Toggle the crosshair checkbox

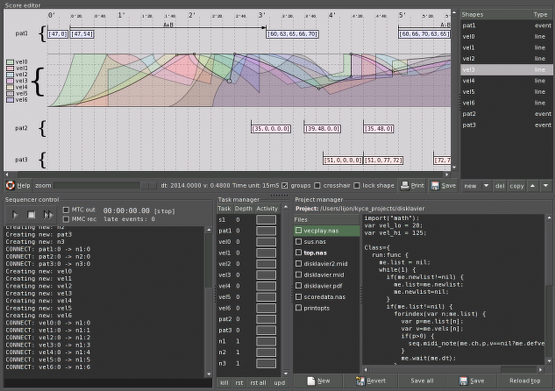coord(317,185)
